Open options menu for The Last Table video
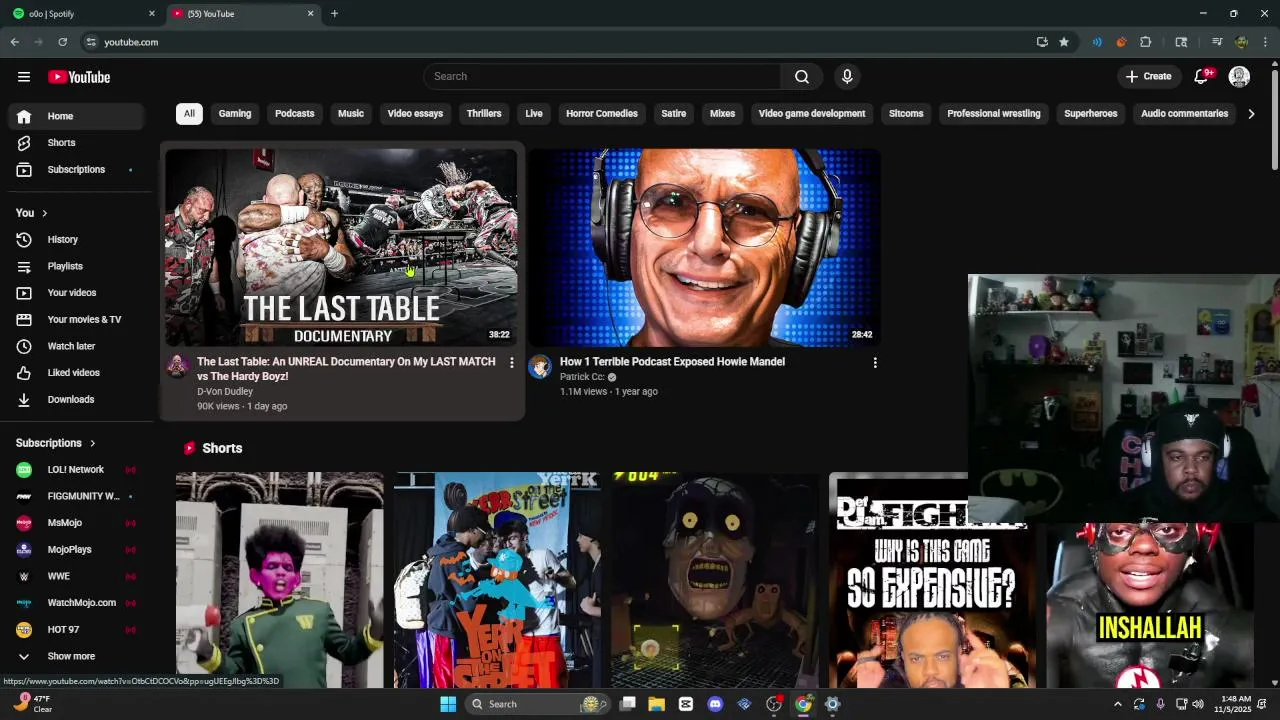The image size is (1280, 720). click(512, 363)
